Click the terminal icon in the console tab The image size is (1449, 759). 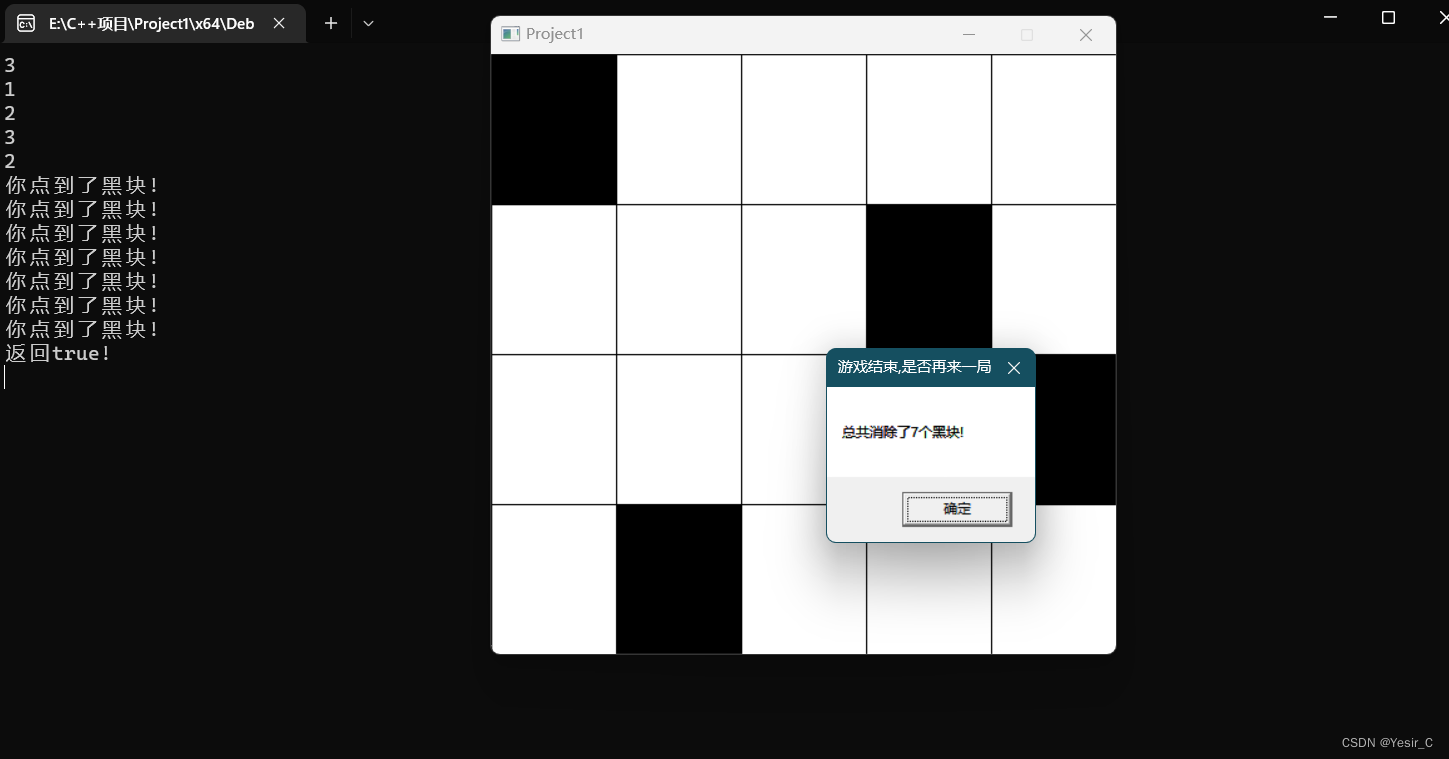26,23
